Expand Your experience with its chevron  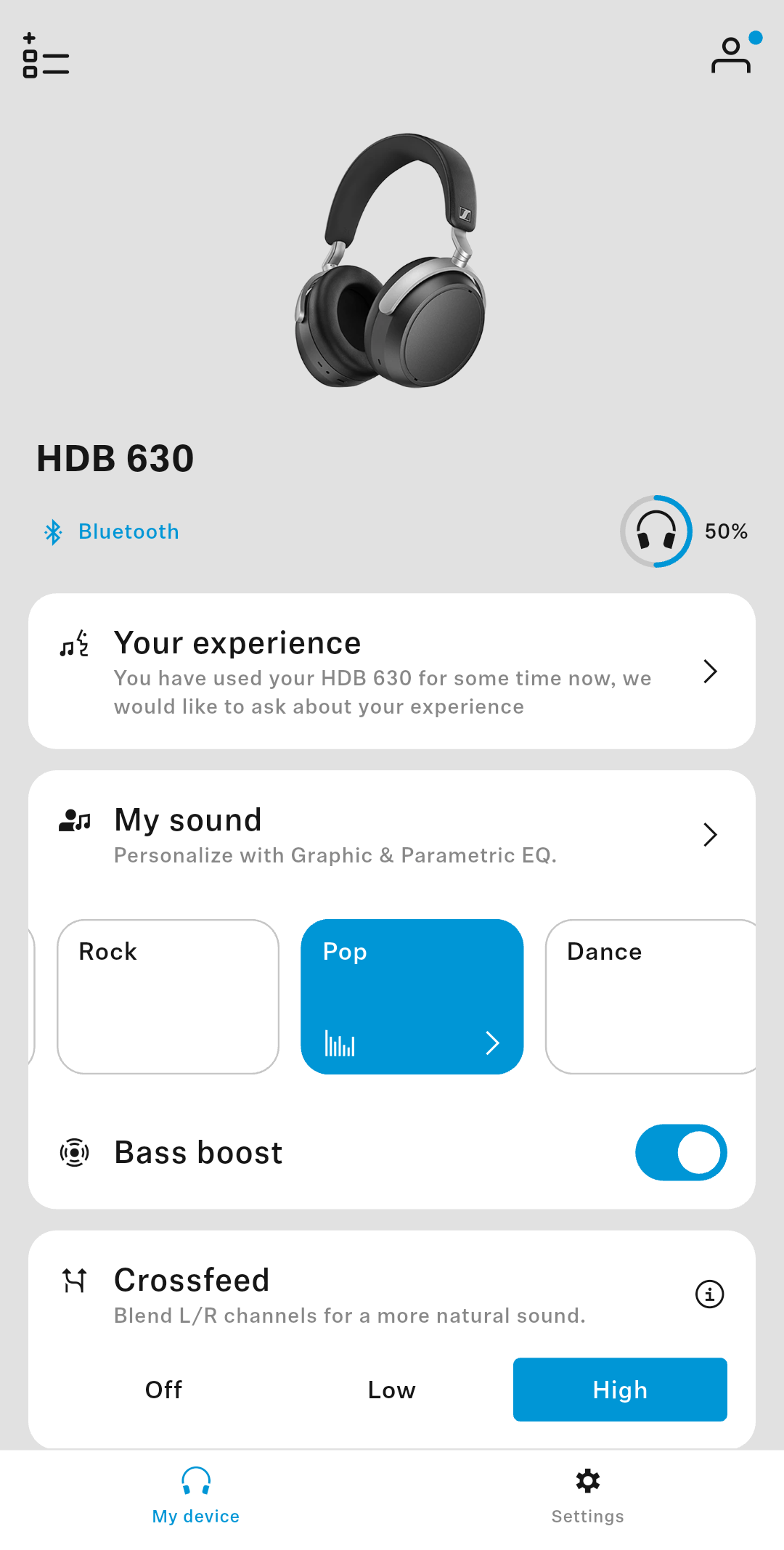(x=710, y=672)
